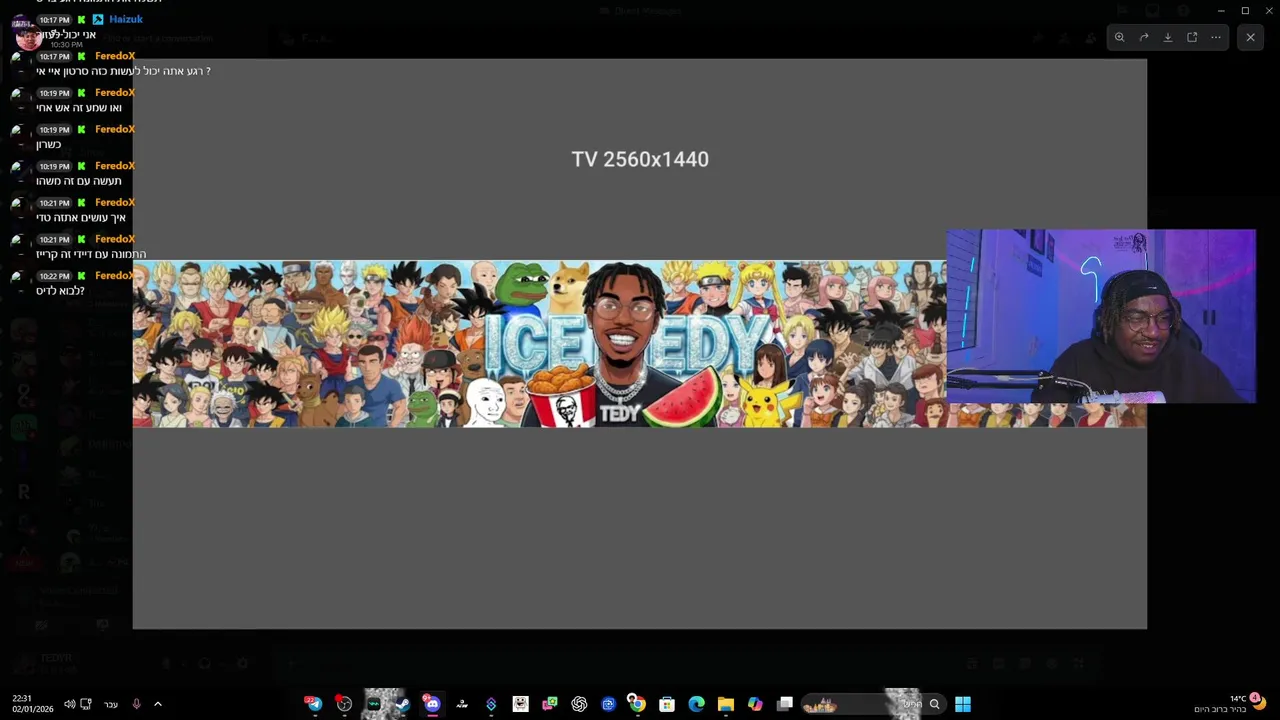Click the Haizuk username in chat

click(x=126, y=19)
